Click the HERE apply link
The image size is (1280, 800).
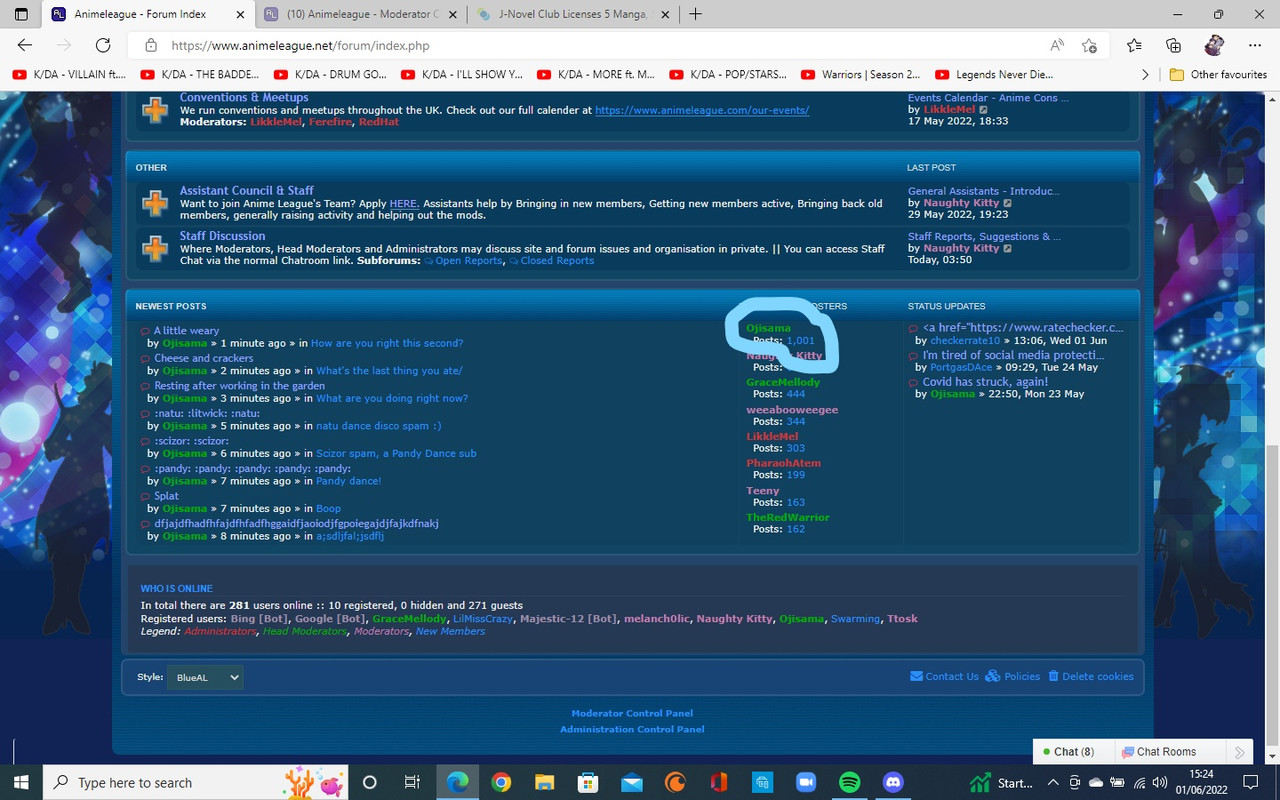(403, 203)
